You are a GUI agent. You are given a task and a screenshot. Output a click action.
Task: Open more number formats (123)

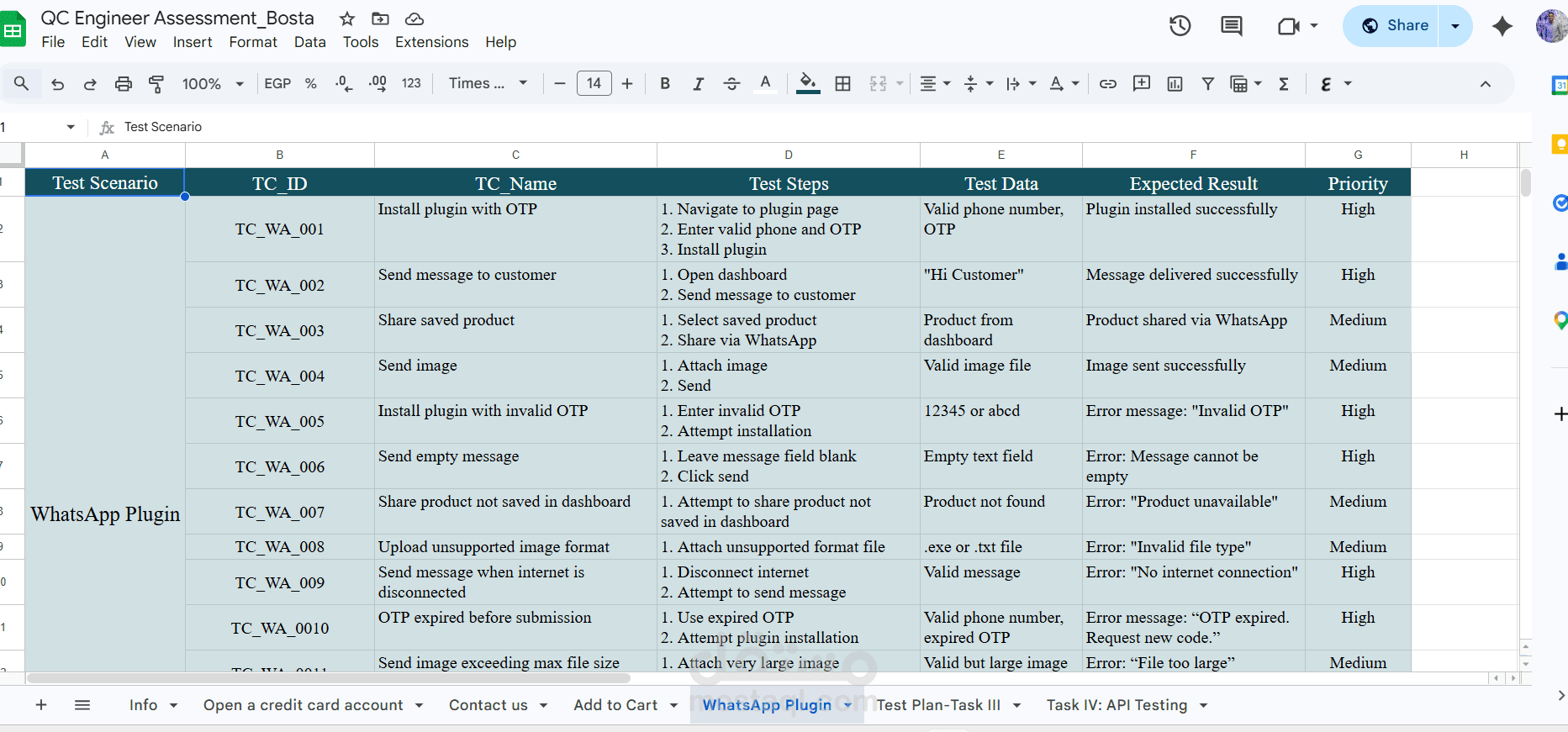coord(411,83)
